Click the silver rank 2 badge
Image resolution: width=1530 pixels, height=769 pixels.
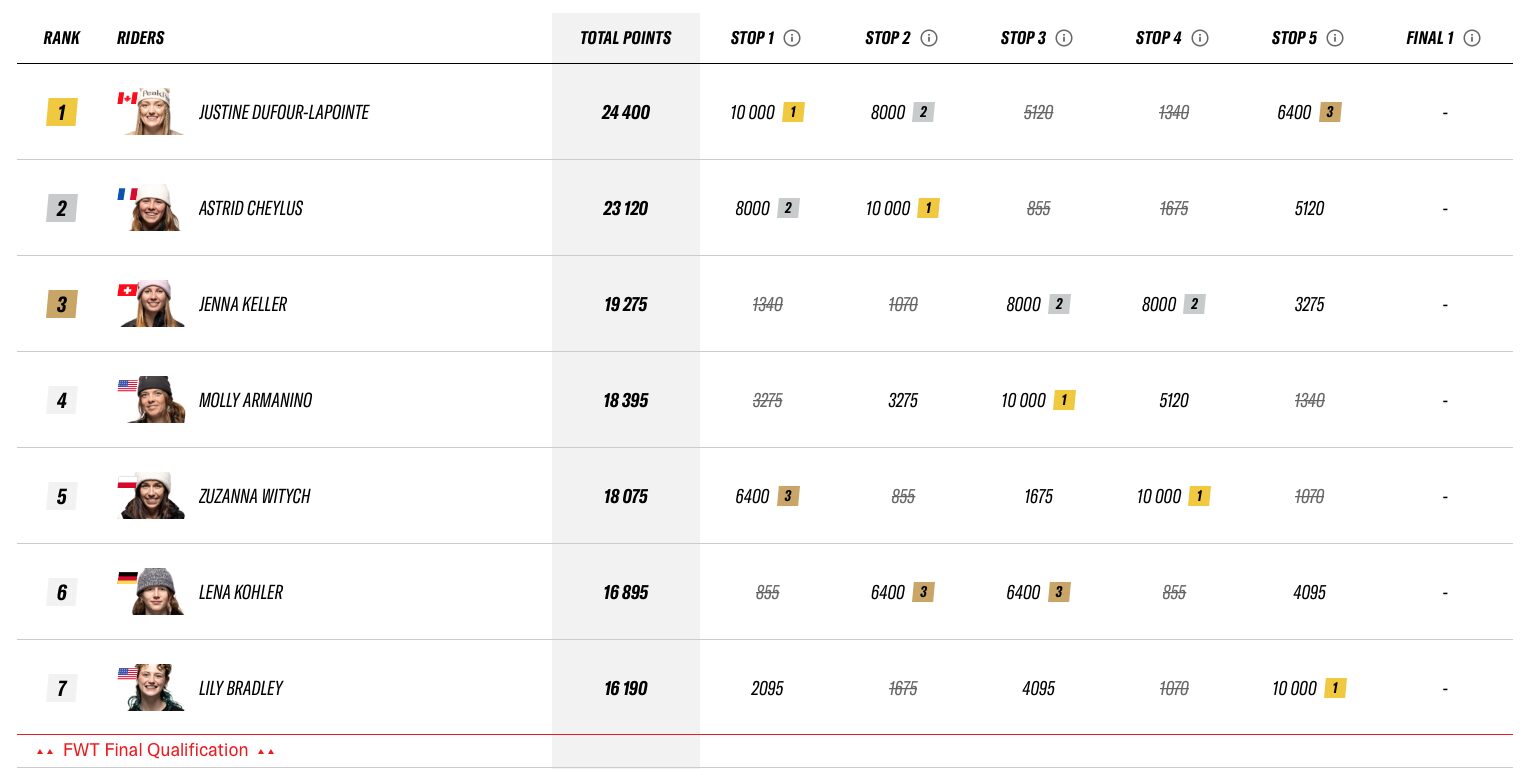pyautogui.click(x=62, y=208)
